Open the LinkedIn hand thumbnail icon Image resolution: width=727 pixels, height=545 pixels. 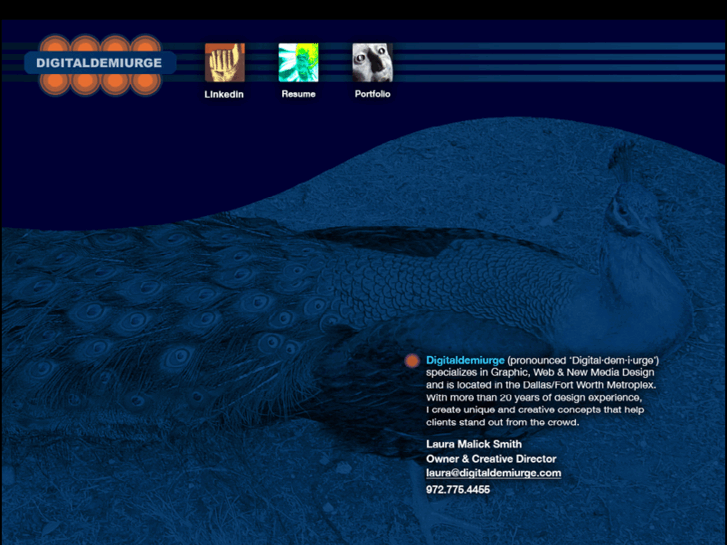pos(225,63)
